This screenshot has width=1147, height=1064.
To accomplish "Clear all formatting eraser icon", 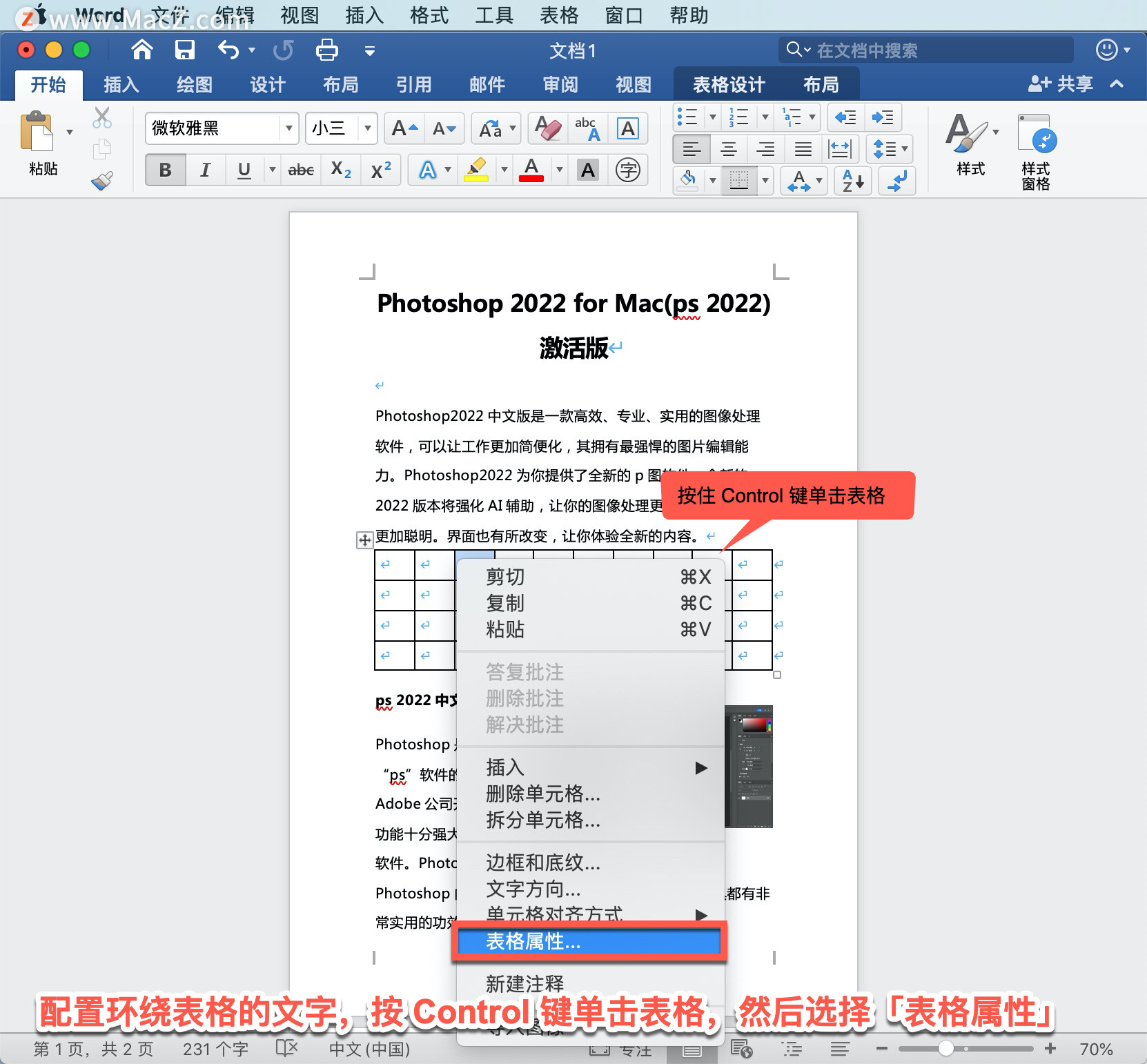I will [548, 128].
